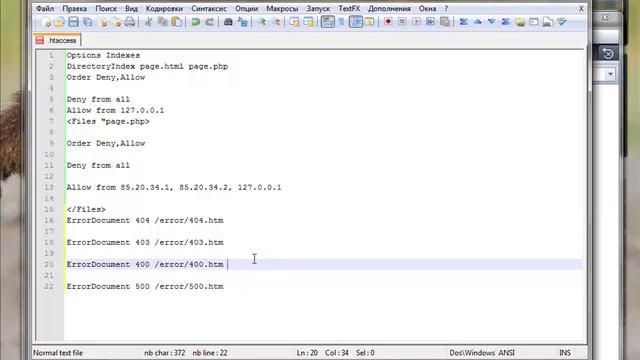This screenshot has width=640, height=360.
Task: Click the Open file folder icon
Action: coord(60,22)
